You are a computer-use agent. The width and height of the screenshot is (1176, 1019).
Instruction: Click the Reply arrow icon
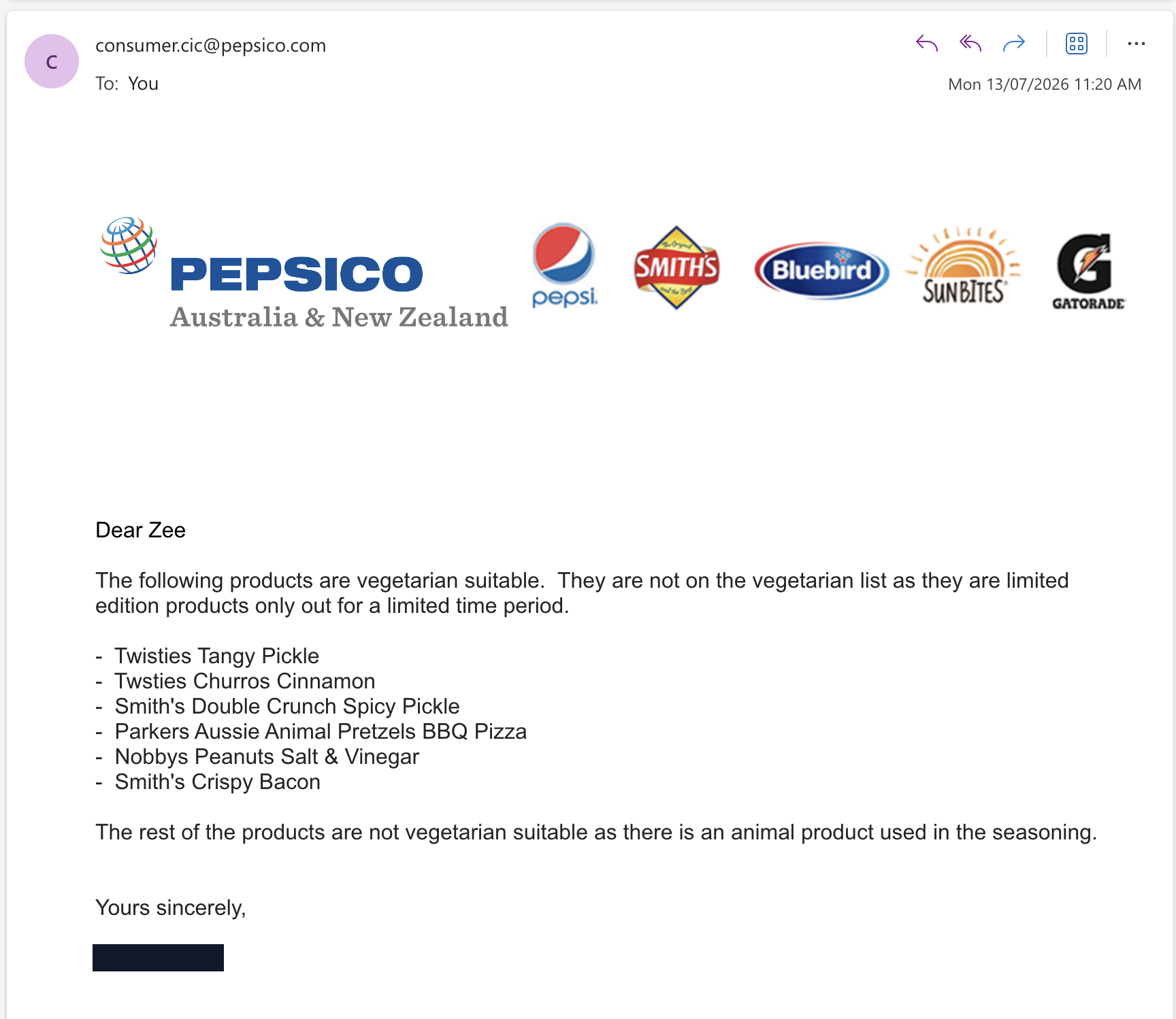coord(927,44)
